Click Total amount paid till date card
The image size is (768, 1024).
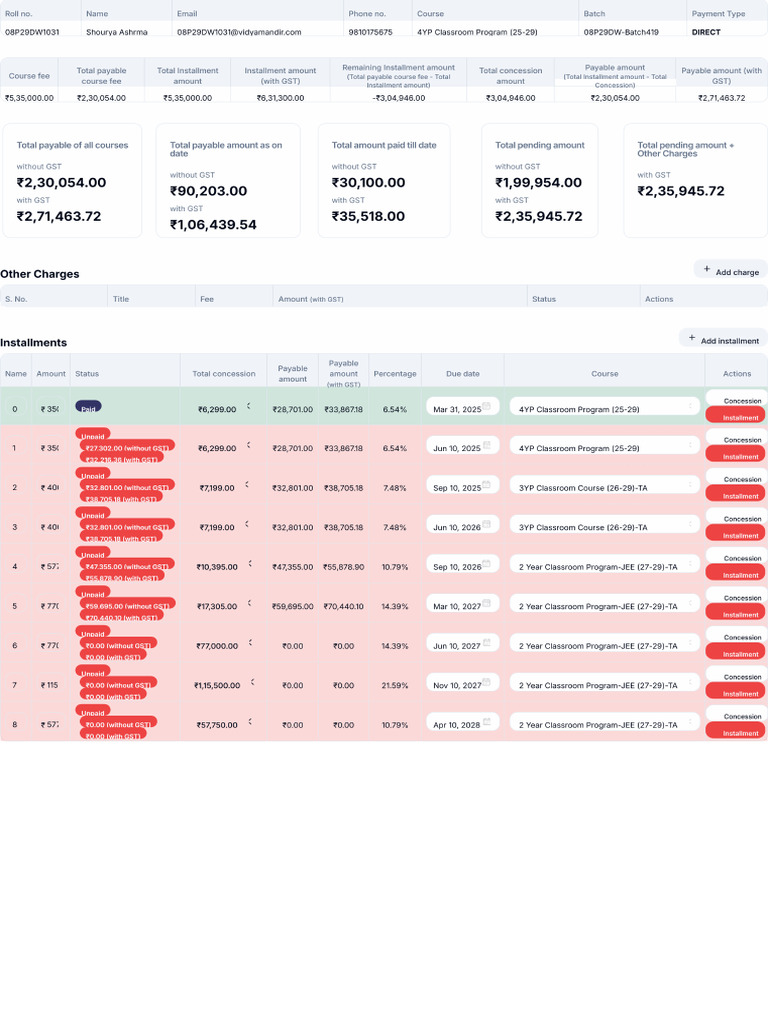pyautogui.click(x=384, y=180)
